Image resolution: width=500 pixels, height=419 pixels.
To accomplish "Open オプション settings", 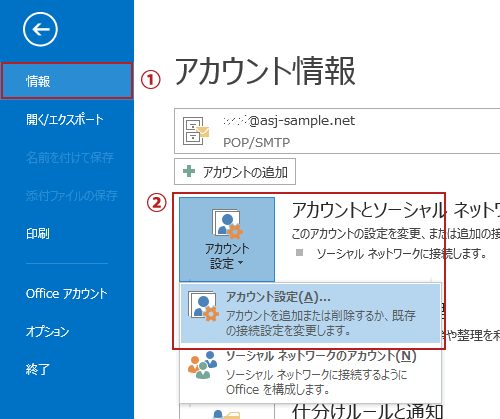I will coord(48,331).
